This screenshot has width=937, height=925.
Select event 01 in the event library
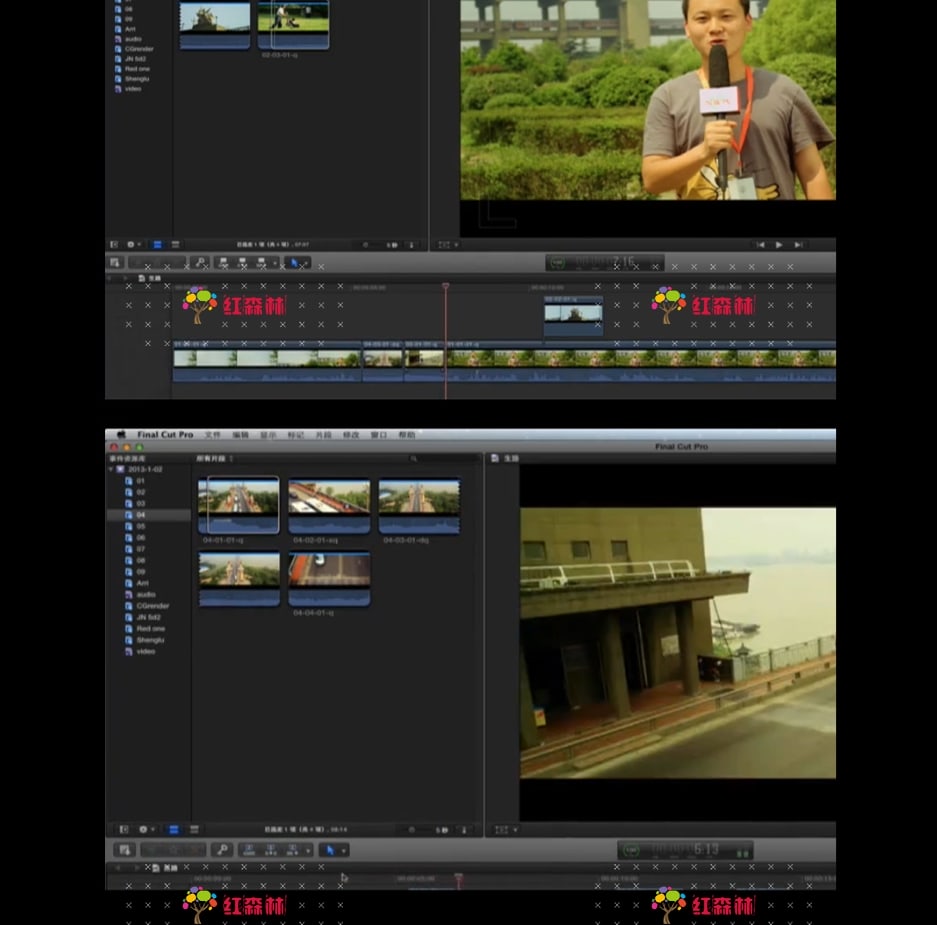click(140, 480)
